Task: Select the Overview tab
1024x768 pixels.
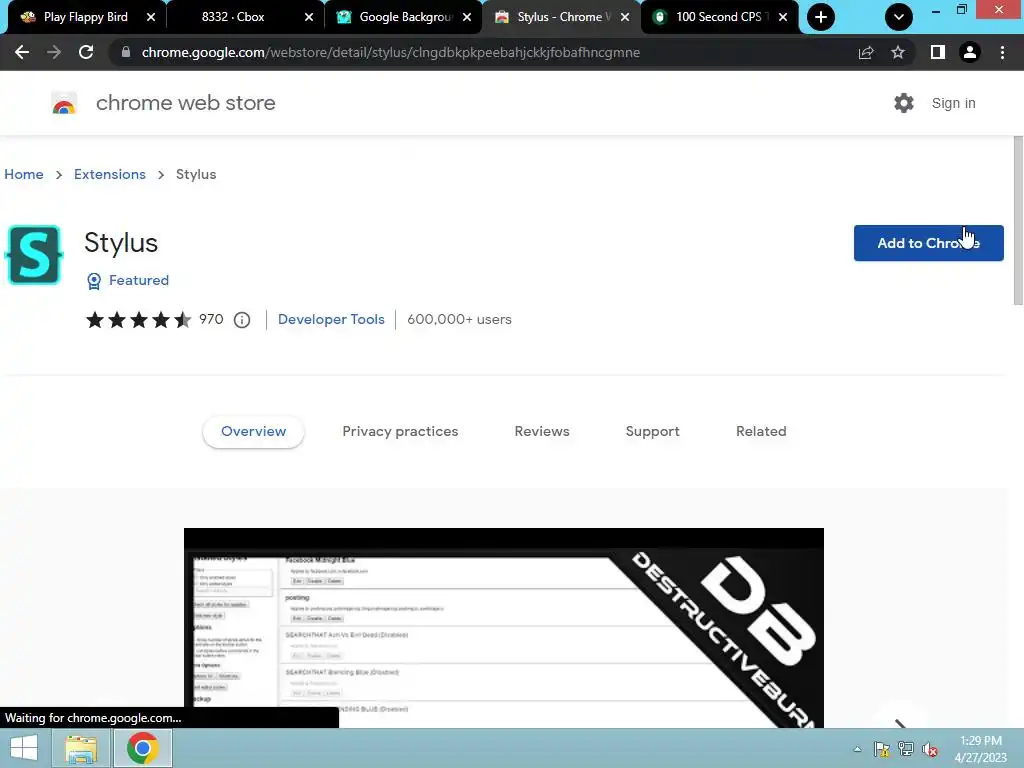Action: coord(253,432)
